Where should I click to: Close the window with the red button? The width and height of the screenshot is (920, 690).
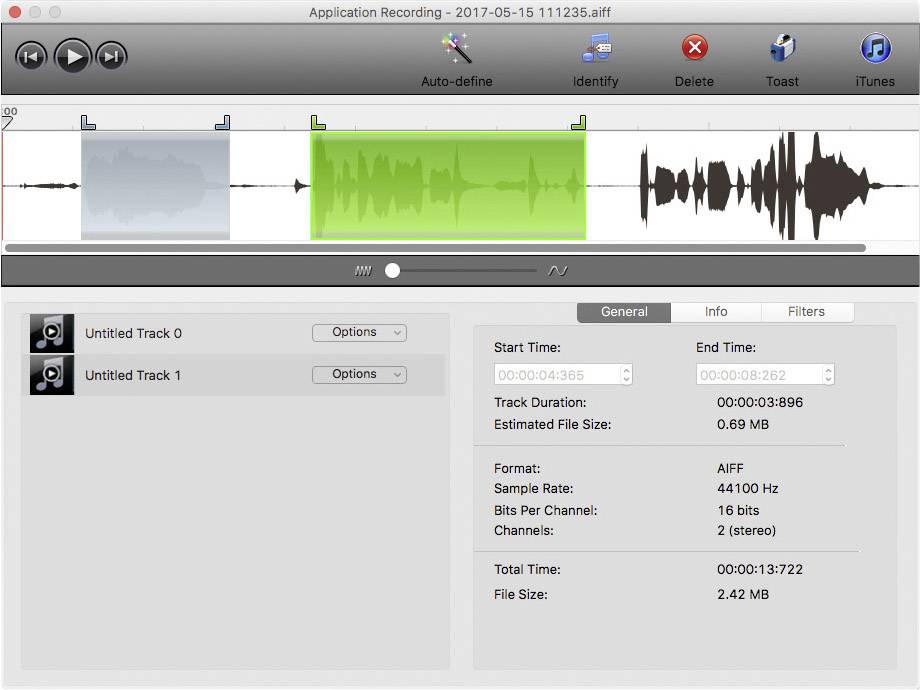tap(15, 12)
